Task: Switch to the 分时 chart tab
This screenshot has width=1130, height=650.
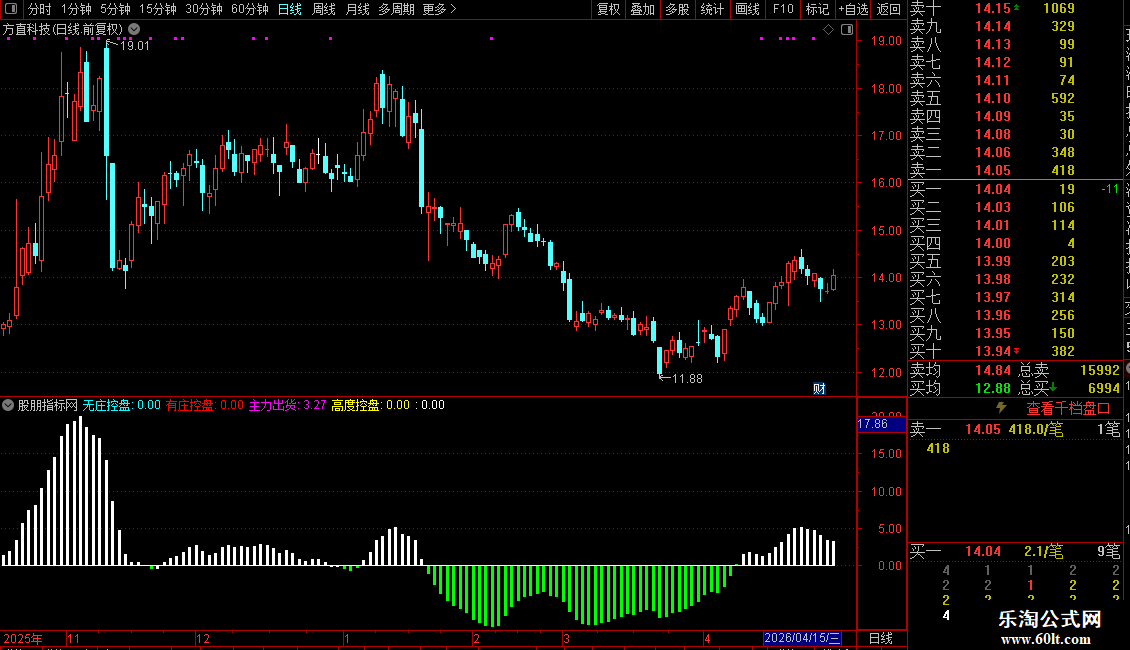Action: (40, 9)
